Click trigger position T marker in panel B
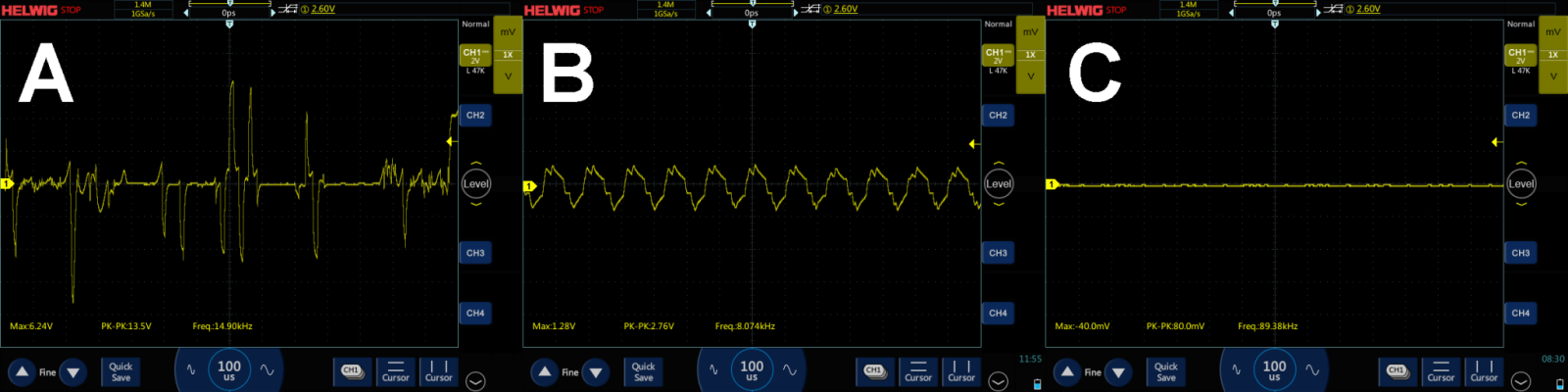The height and width of the screenshot is (392, 1568). [752, 24]
